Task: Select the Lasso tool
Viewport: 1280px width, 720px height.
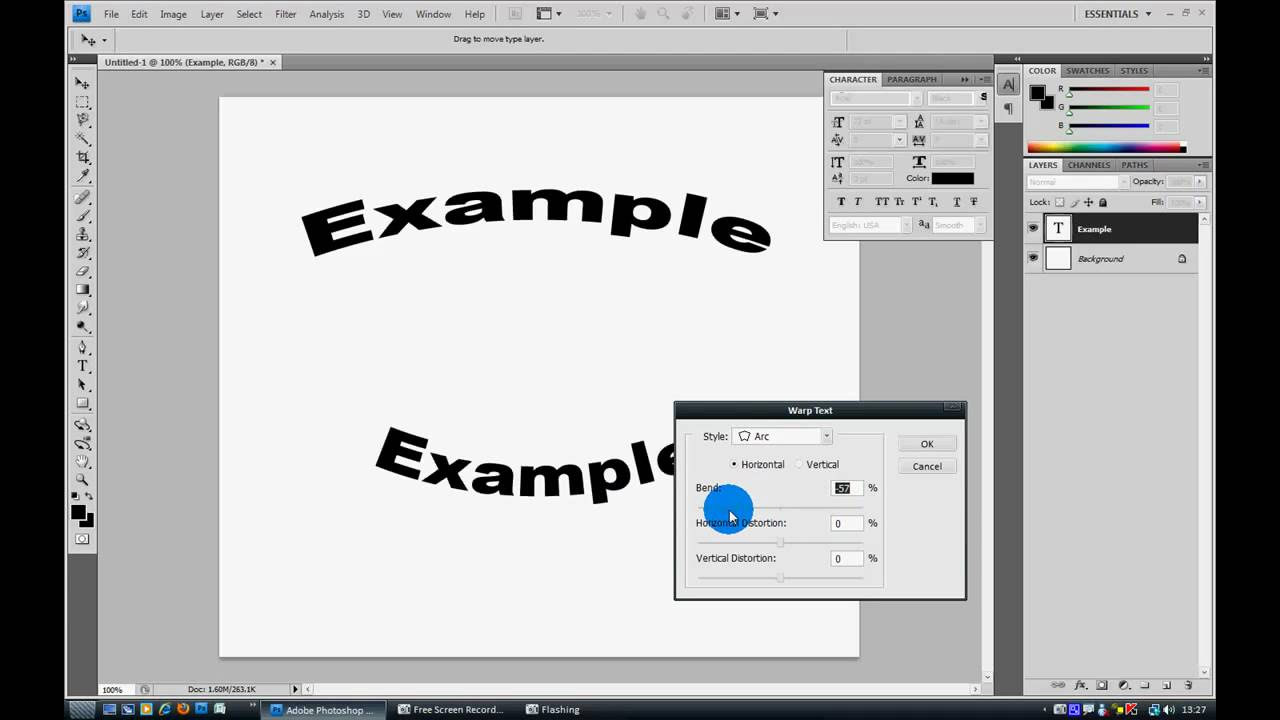Action: [83, 120]
